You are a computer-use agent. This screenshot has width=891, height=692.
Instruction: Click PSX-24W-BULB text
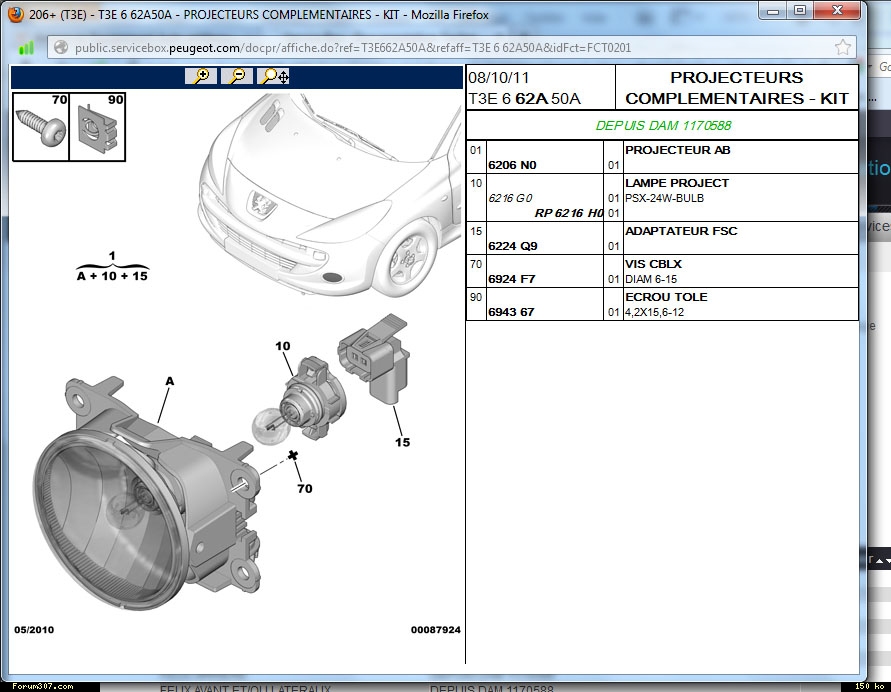(664, 198)
